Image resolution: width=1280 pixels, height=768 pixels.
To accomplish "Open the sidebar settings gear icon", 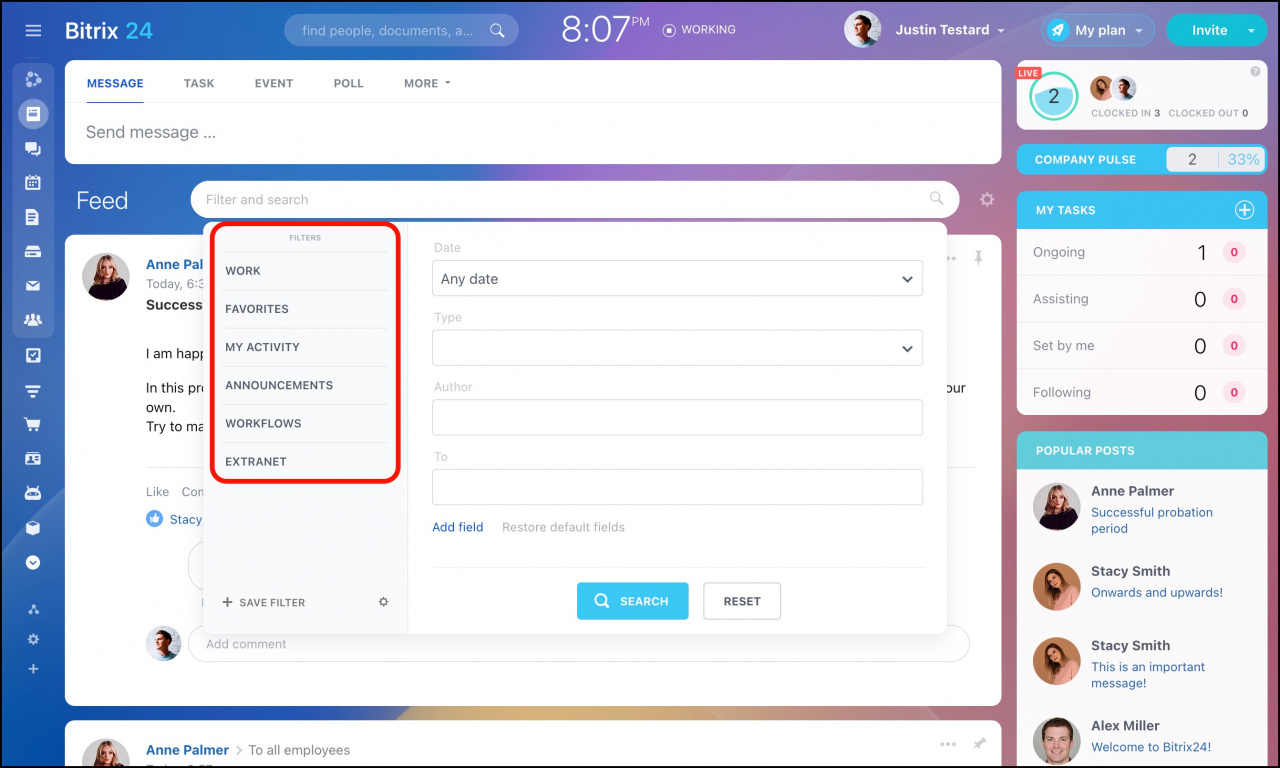I will 33,640.
